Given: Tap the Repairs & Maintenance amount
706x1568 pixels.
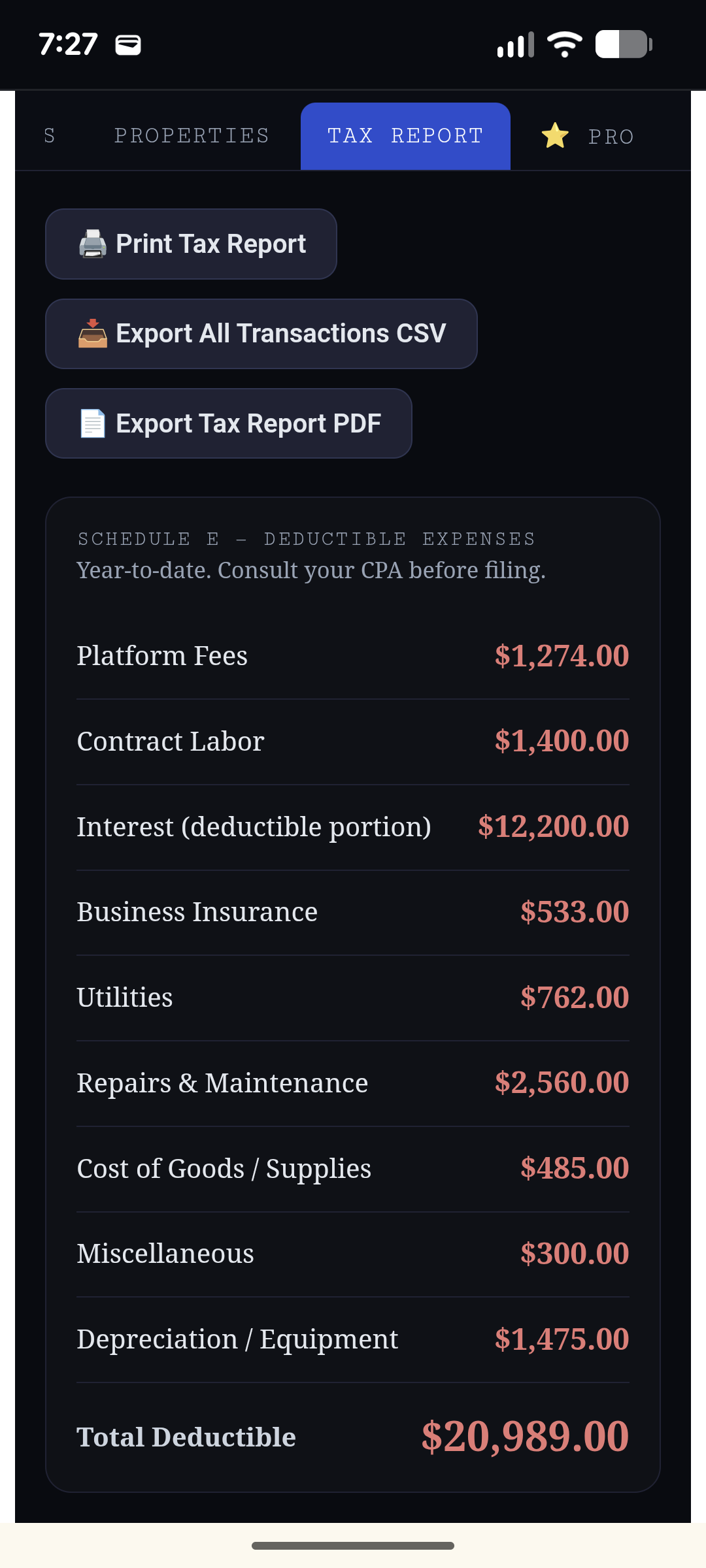Looking at the screenshot, I should pos(562,1083).
